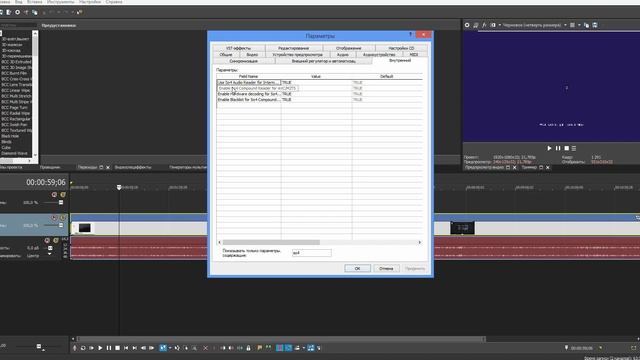Click next frame button on transport

tap(151, 348)
